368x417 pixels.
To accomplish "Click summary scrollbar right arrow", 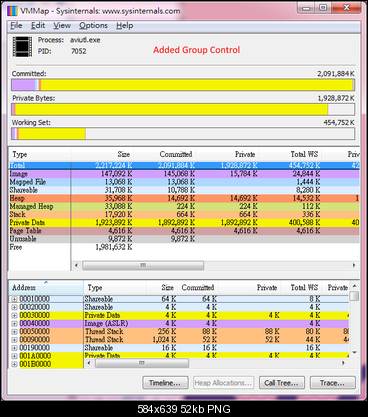I will pyautogui.click(x=354, y=265).
